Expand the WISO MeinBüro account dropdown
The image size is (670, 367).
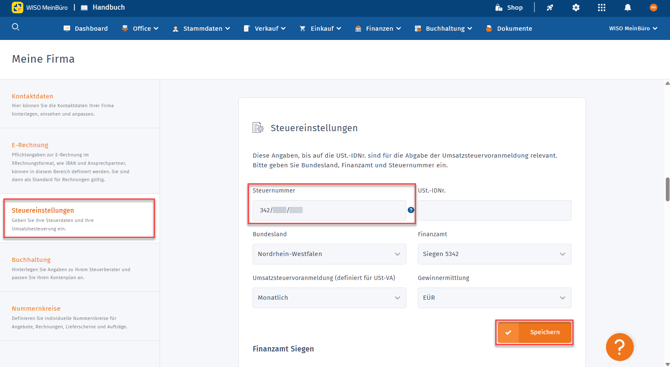tap(633, 29)
